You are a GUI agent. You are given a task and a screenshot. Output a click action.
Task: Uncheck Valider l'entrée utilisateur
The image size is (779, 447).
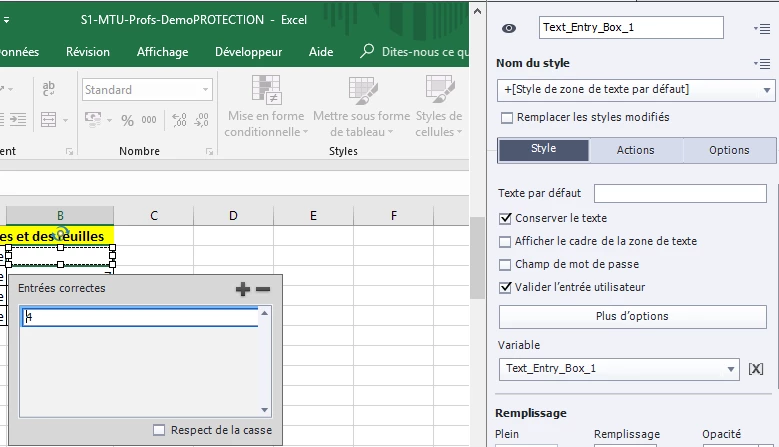tap(505, 287)
